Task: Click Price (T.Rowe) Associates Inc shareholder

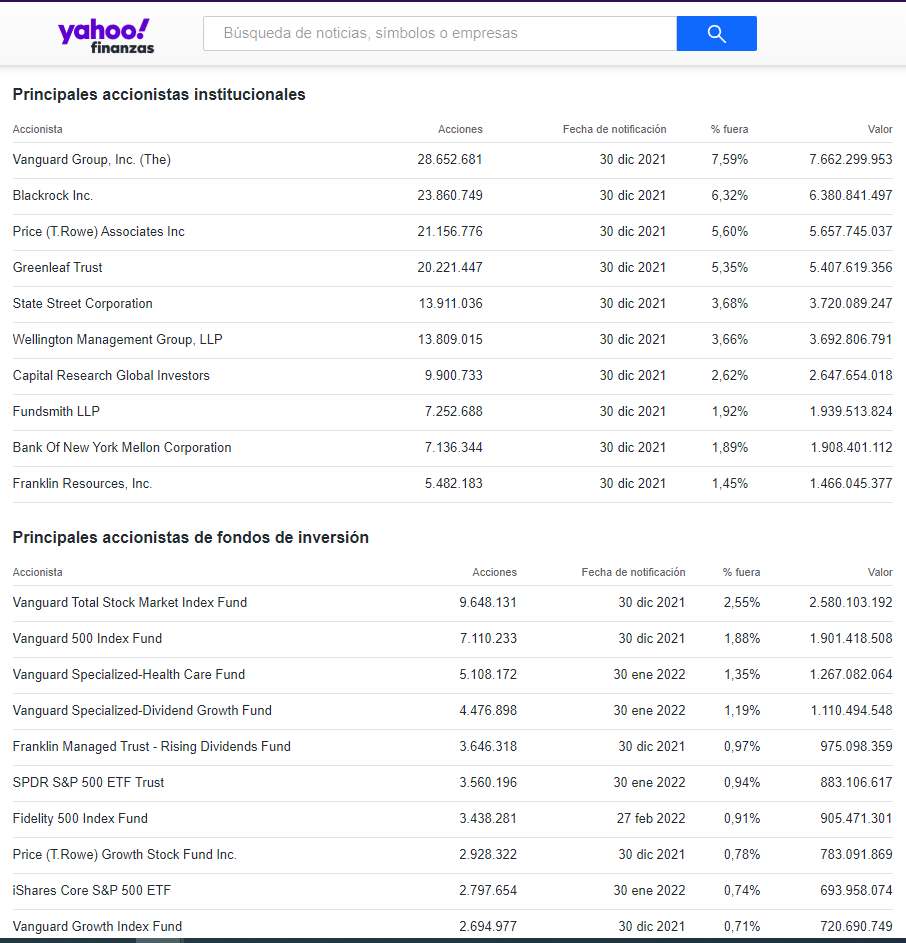Action: pos(99,232)
